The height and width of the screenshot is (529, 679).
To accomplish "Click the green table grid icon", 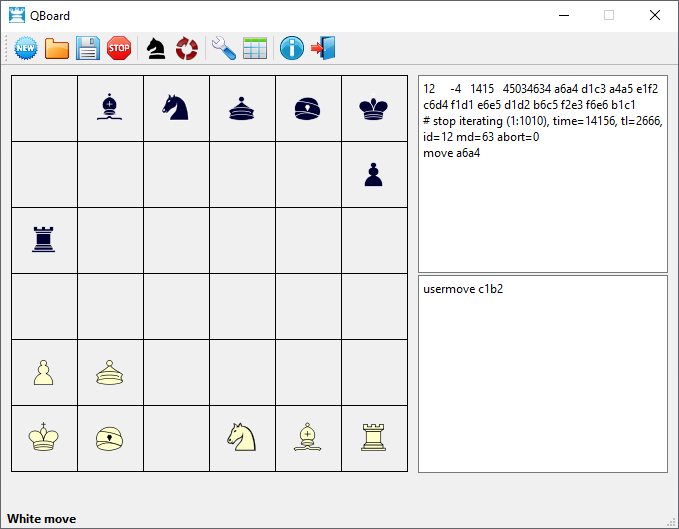I will point(255,48).
